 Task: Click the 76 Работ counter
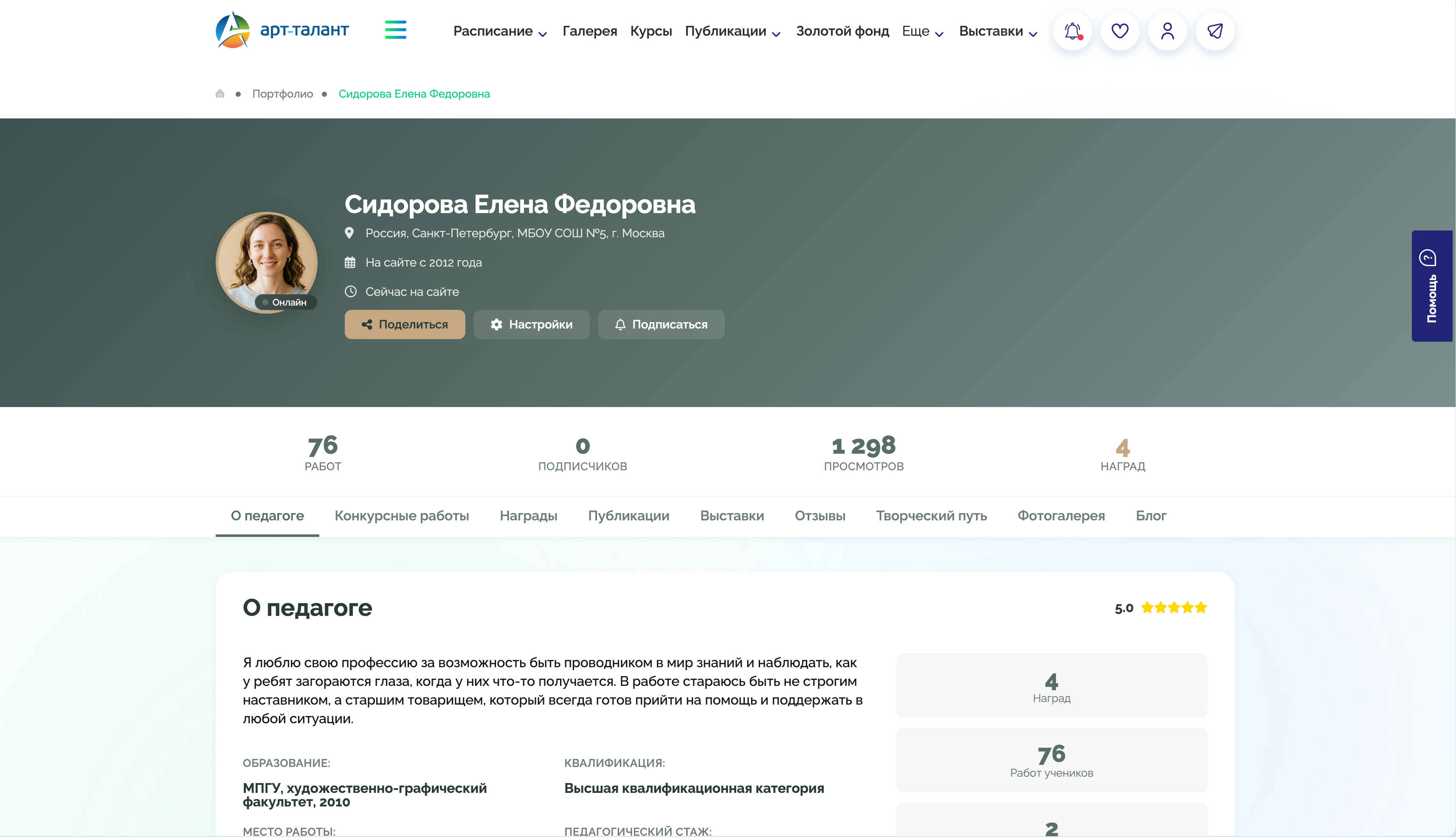(x=323, y=453)
